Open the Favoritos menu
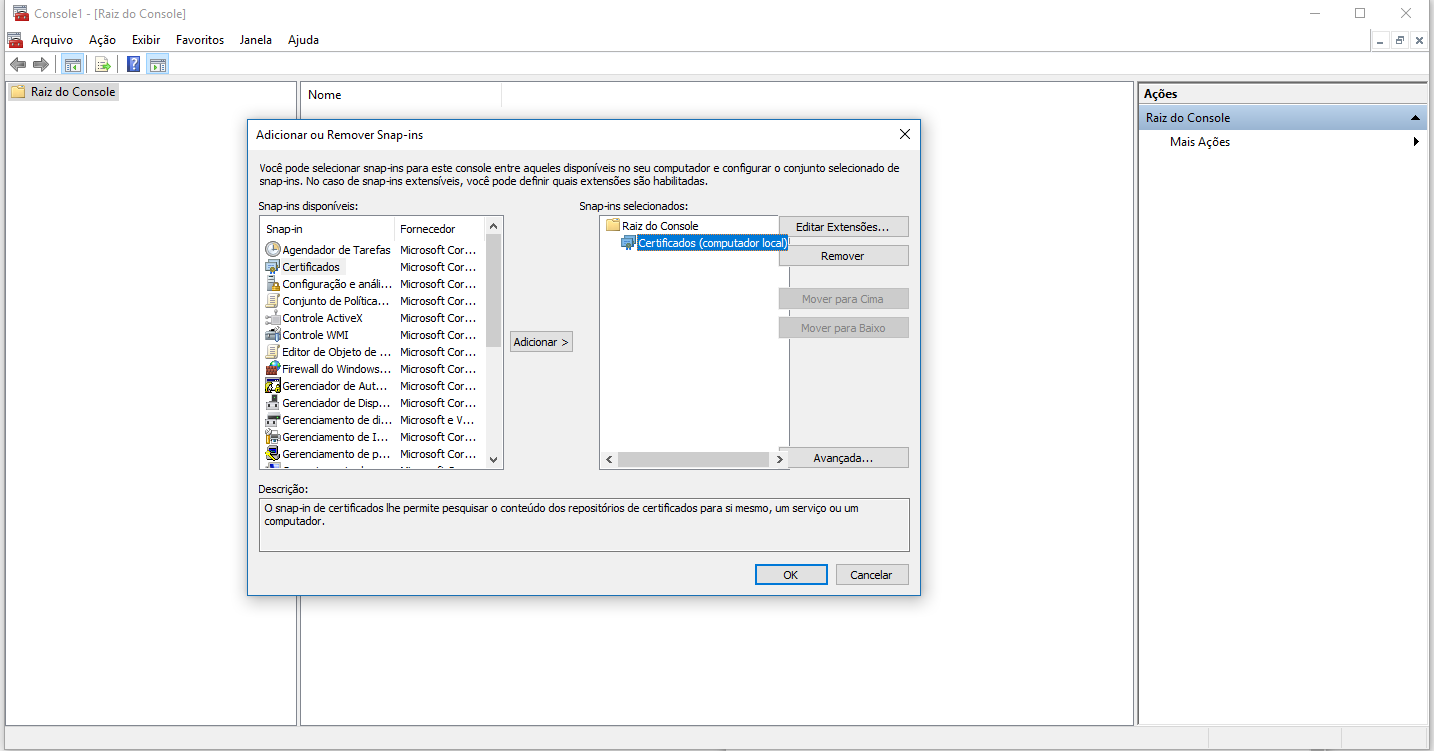Screen dimensions: 1434x751 [200, 40]
